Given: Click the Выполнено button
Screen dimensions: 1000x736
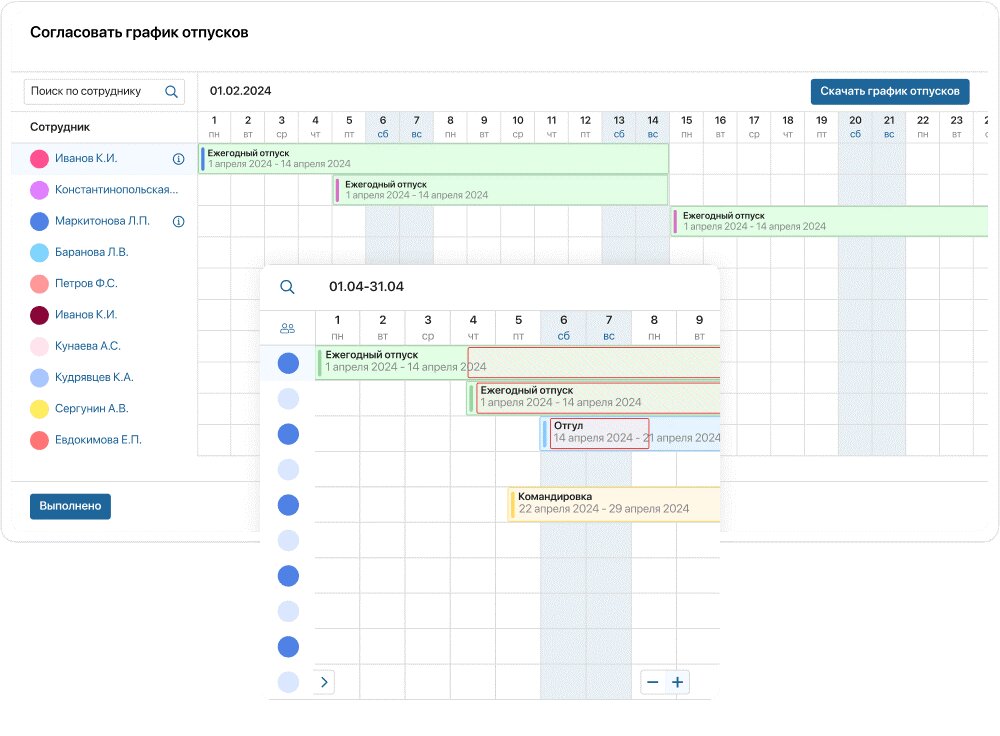Looking at the screenshot, I should (x=70, y=506).
